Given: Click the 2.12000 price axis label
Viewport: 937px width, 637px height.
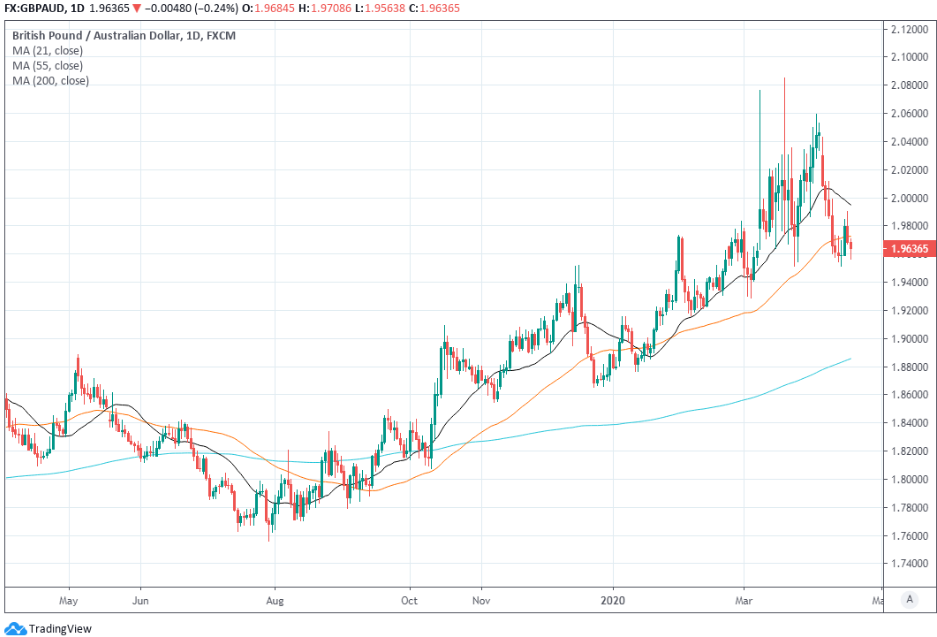Looking at the screenshot, I should 909,30.
